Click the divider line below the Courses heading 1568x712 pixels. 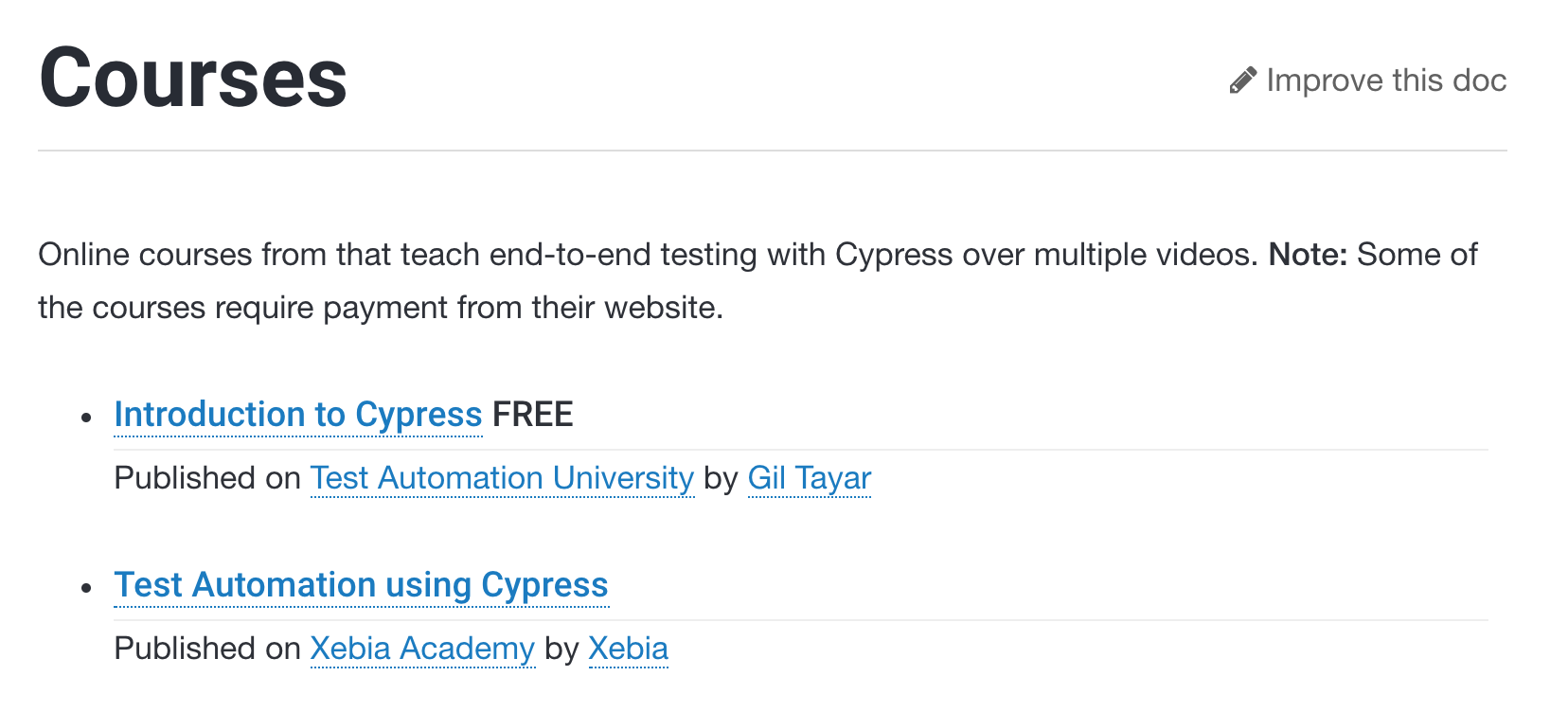point(772,151)
